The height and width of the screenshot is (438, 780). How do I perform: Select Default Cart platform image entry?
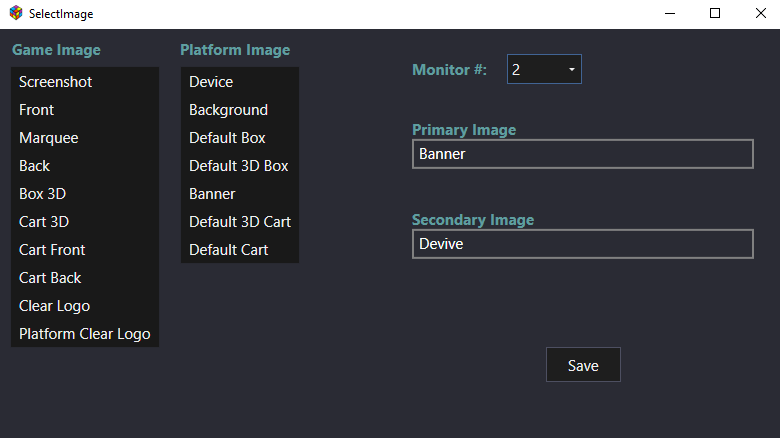tap(240, 250)
